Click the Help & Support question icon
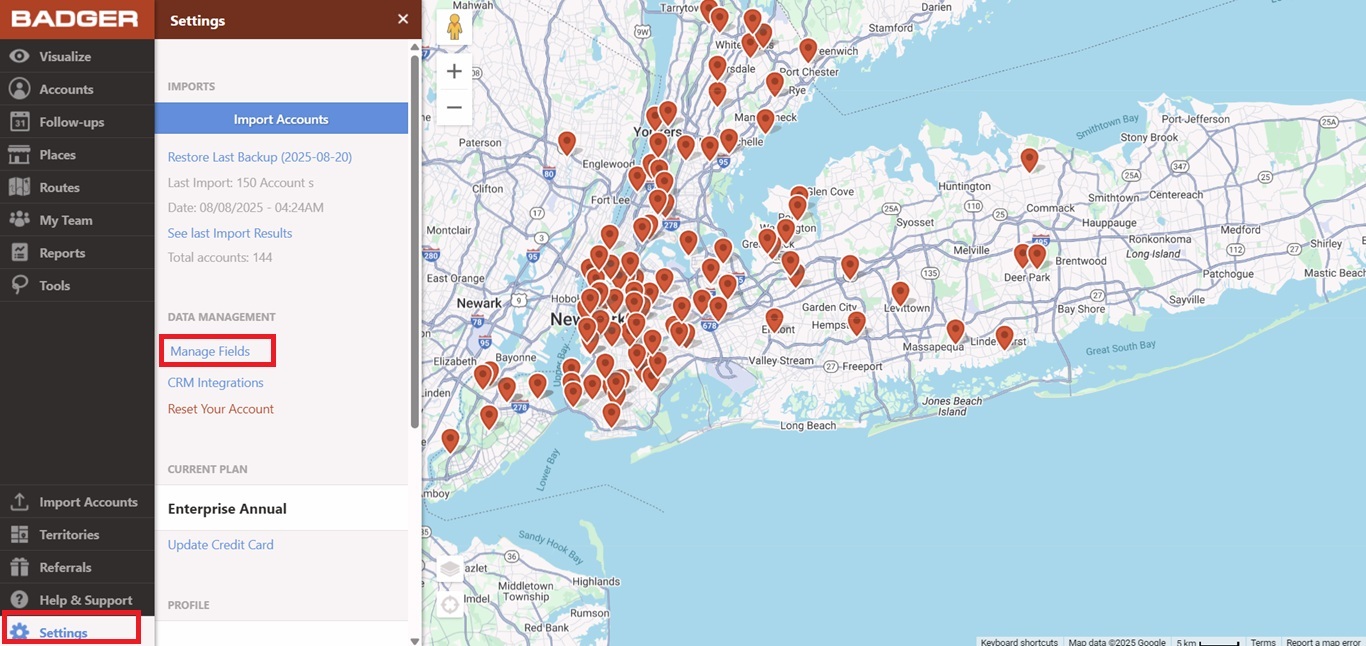Image resolution: width=1366 pixels, height=646 pixels. coord(19,600)
